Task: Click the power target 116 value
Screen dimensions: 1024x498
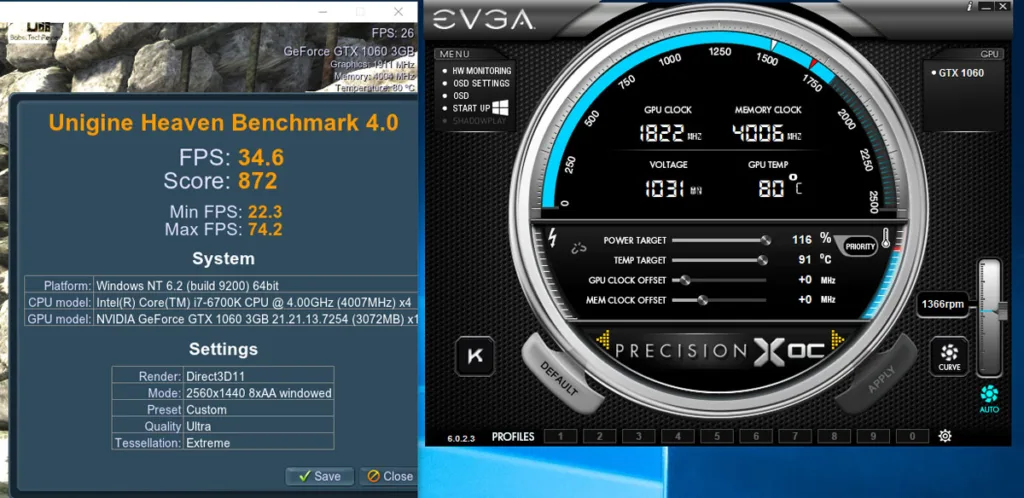Action: tap(801, 240)
